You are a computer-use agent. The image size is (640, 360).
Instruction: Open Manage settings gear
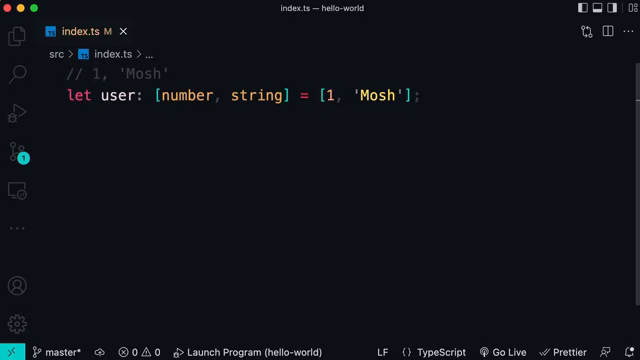coord(17,324)
